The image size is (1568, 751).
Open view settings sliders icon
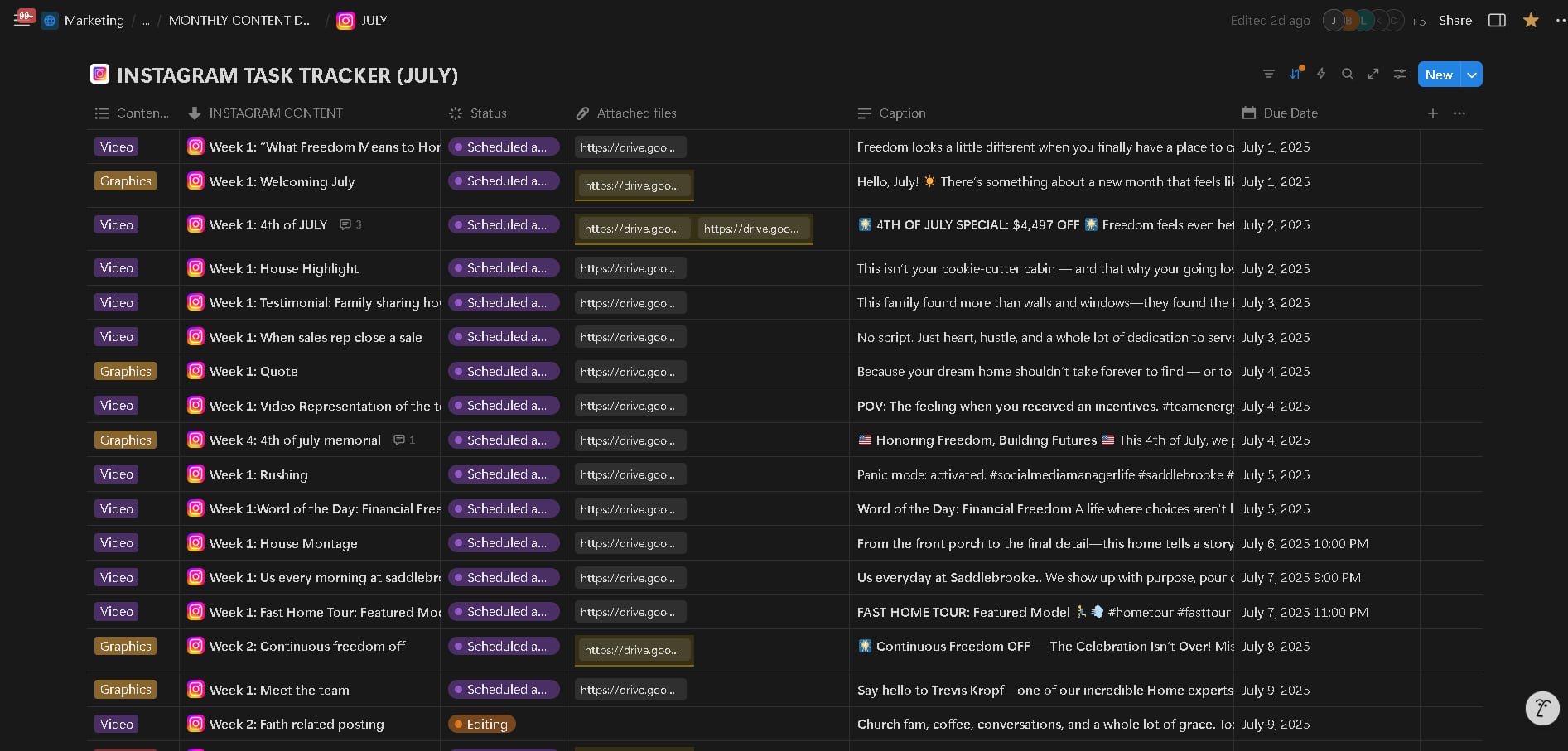click(1400, 75)
